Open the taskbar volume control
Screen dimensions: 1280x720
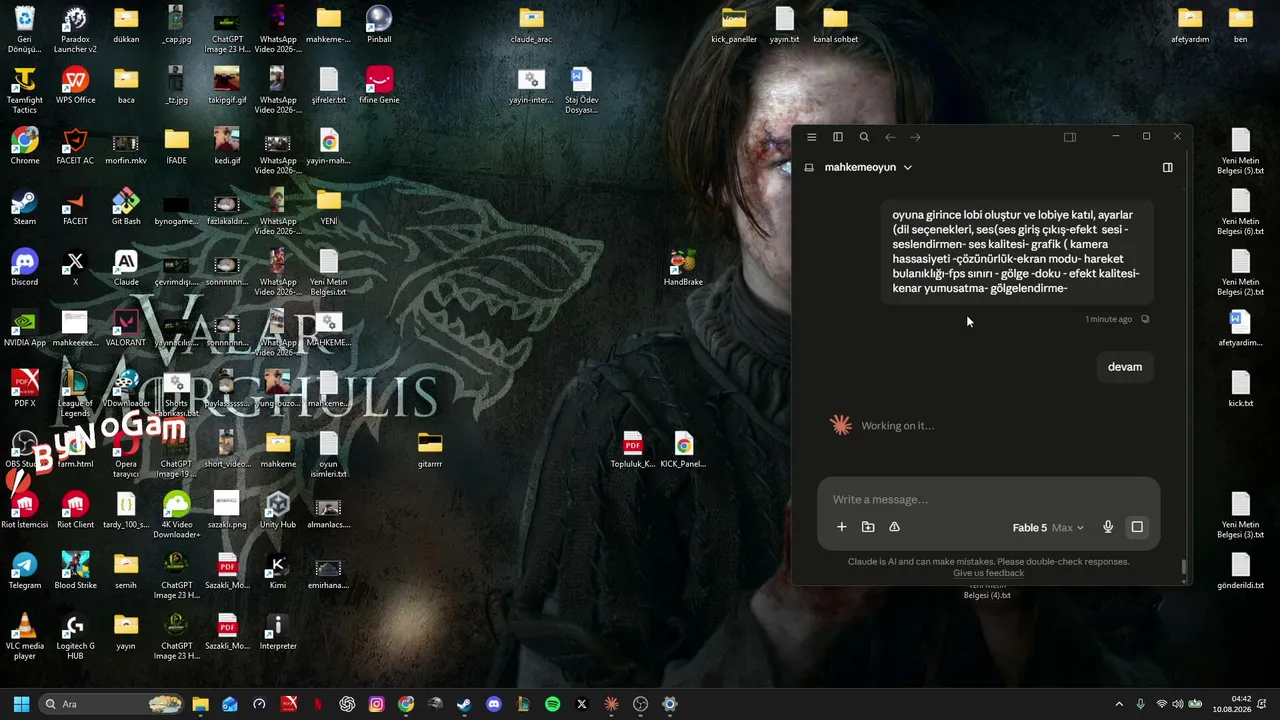(1178, 704)
